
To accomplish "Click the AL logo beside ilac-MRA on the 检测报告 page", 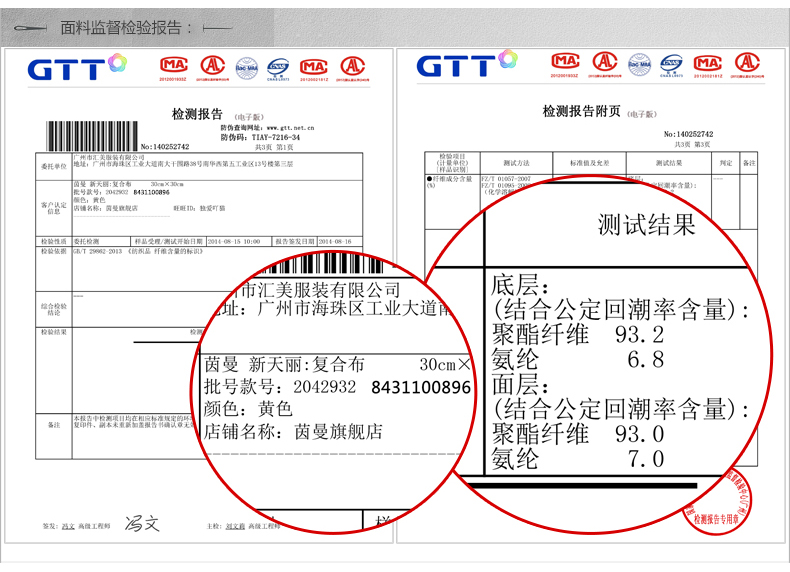I will click(x=213, y=67).
